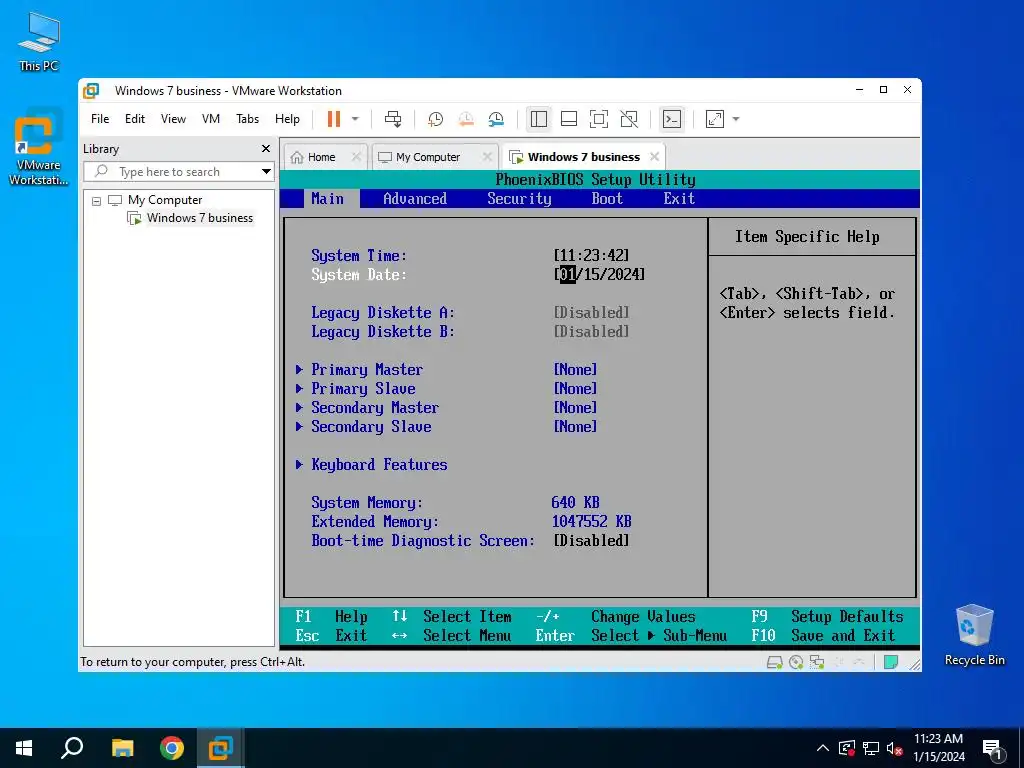This screenshot has width=1024, height=768.
Task: Toggle the console view button
Action: coord(671,119)
